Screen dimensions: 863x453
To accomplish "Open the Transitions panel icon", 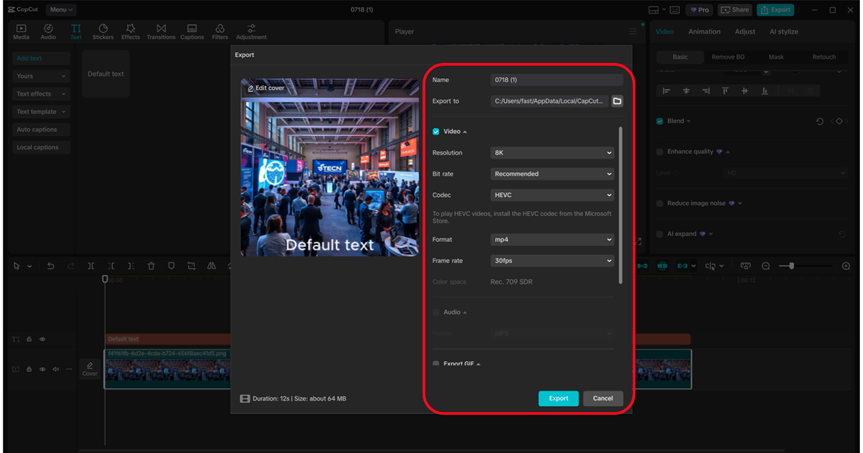I will (161, 31).
